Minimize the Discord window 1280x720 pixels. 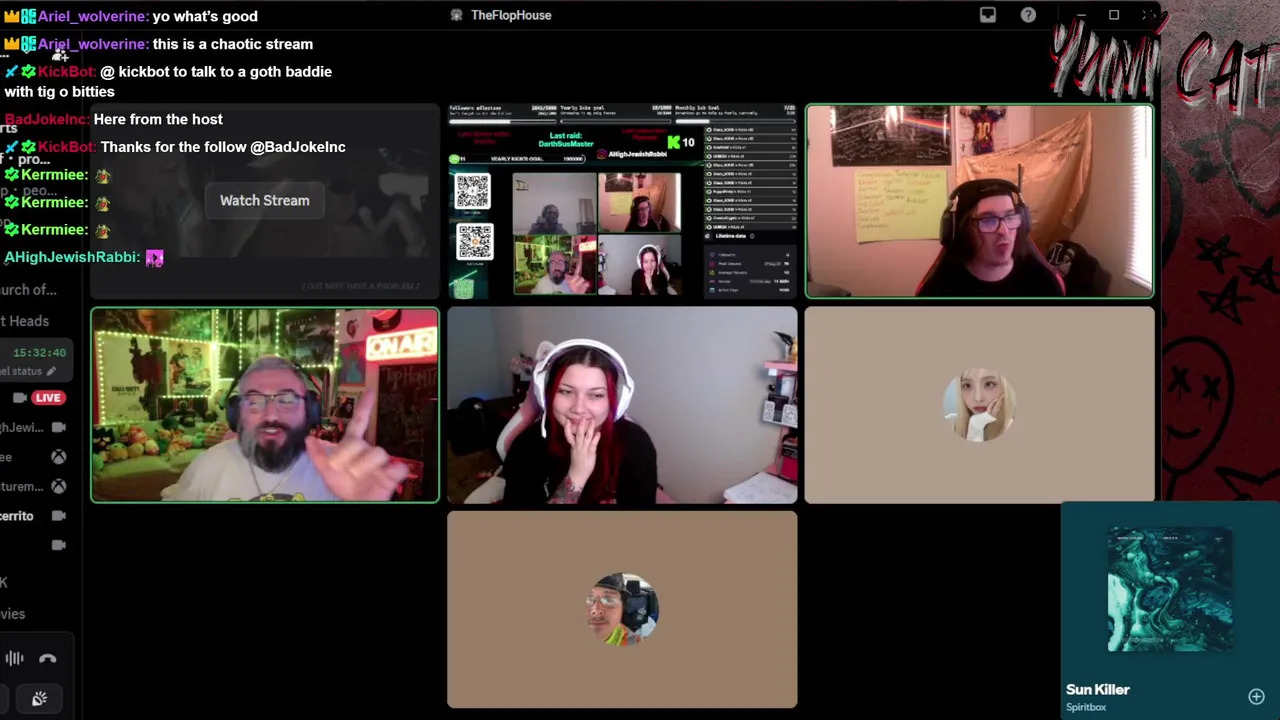click(1081, 15)
